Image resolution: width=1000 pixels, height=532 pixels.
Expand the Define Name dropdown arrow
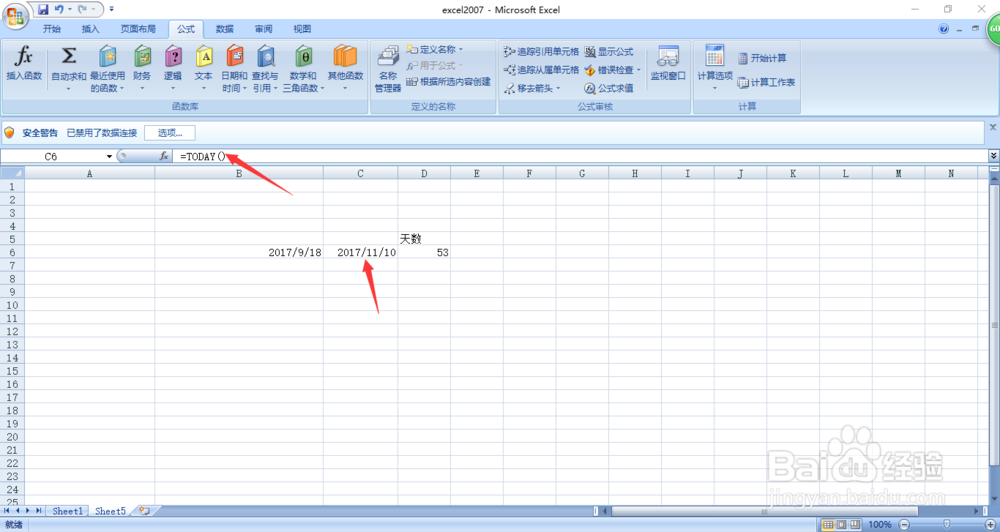tap(461, 49)
